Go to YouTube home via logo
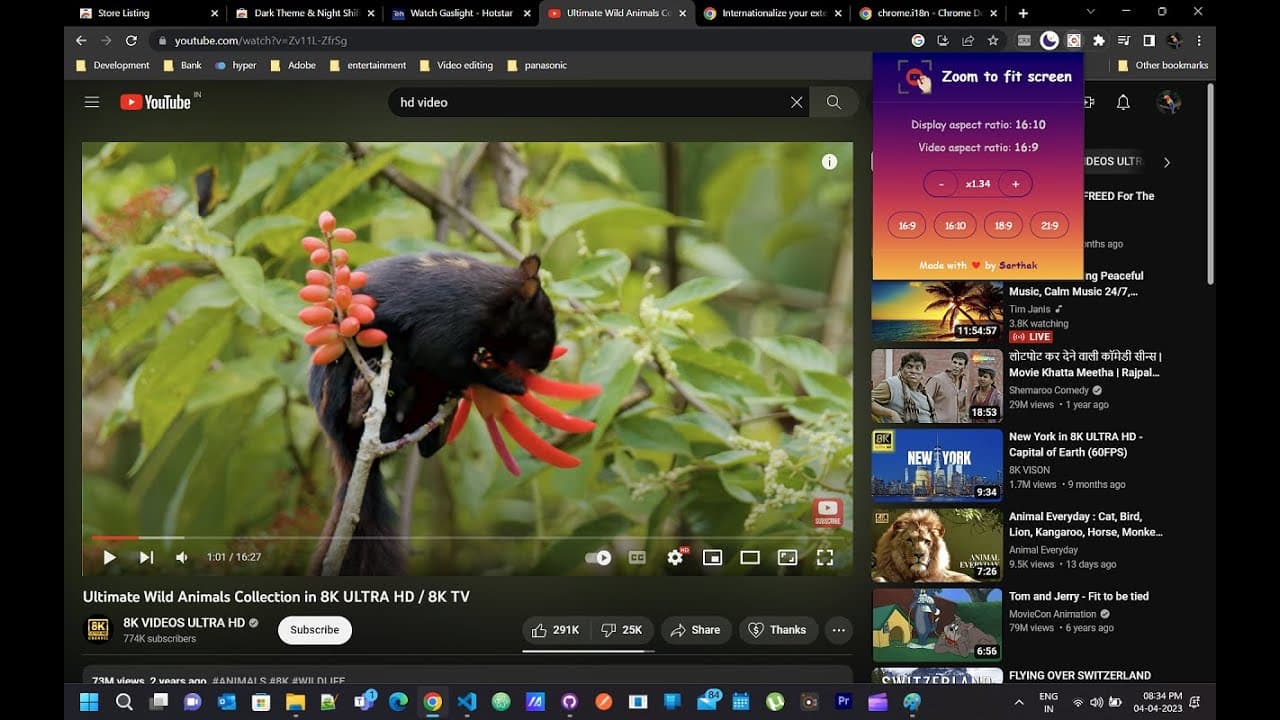The width and height of the screenshot is (1280, 720). click(156, 102)
